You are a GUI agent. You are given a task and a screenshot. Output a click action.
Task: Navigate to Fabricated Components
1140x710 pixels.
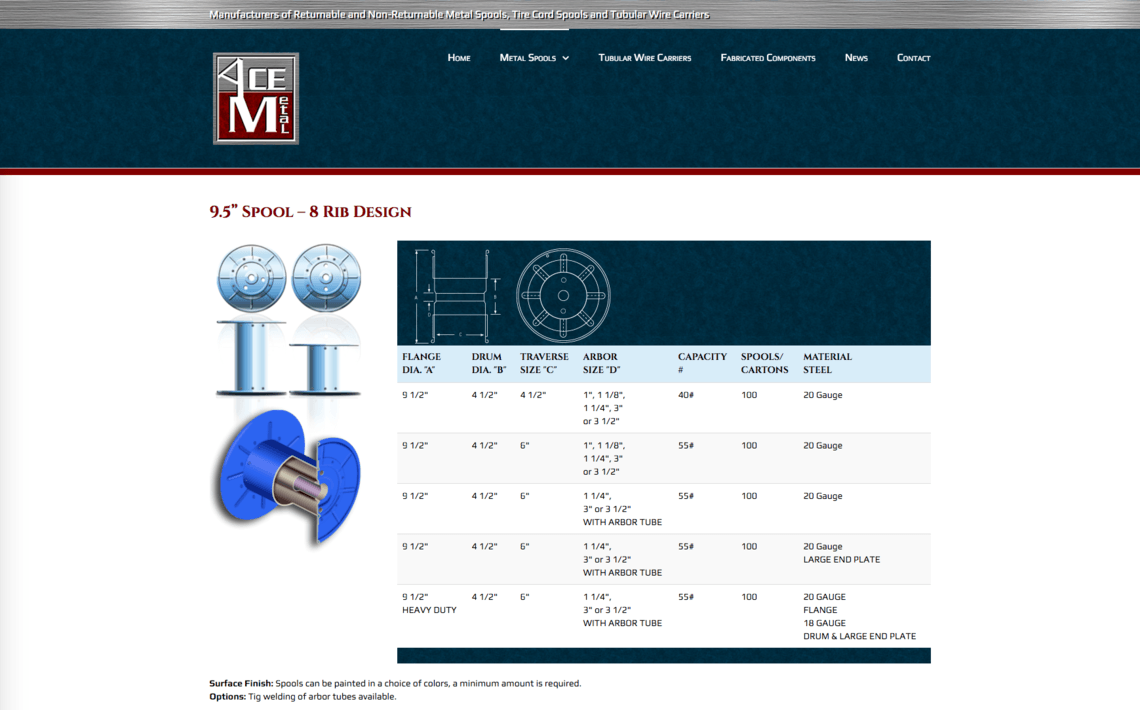point(767,58)
